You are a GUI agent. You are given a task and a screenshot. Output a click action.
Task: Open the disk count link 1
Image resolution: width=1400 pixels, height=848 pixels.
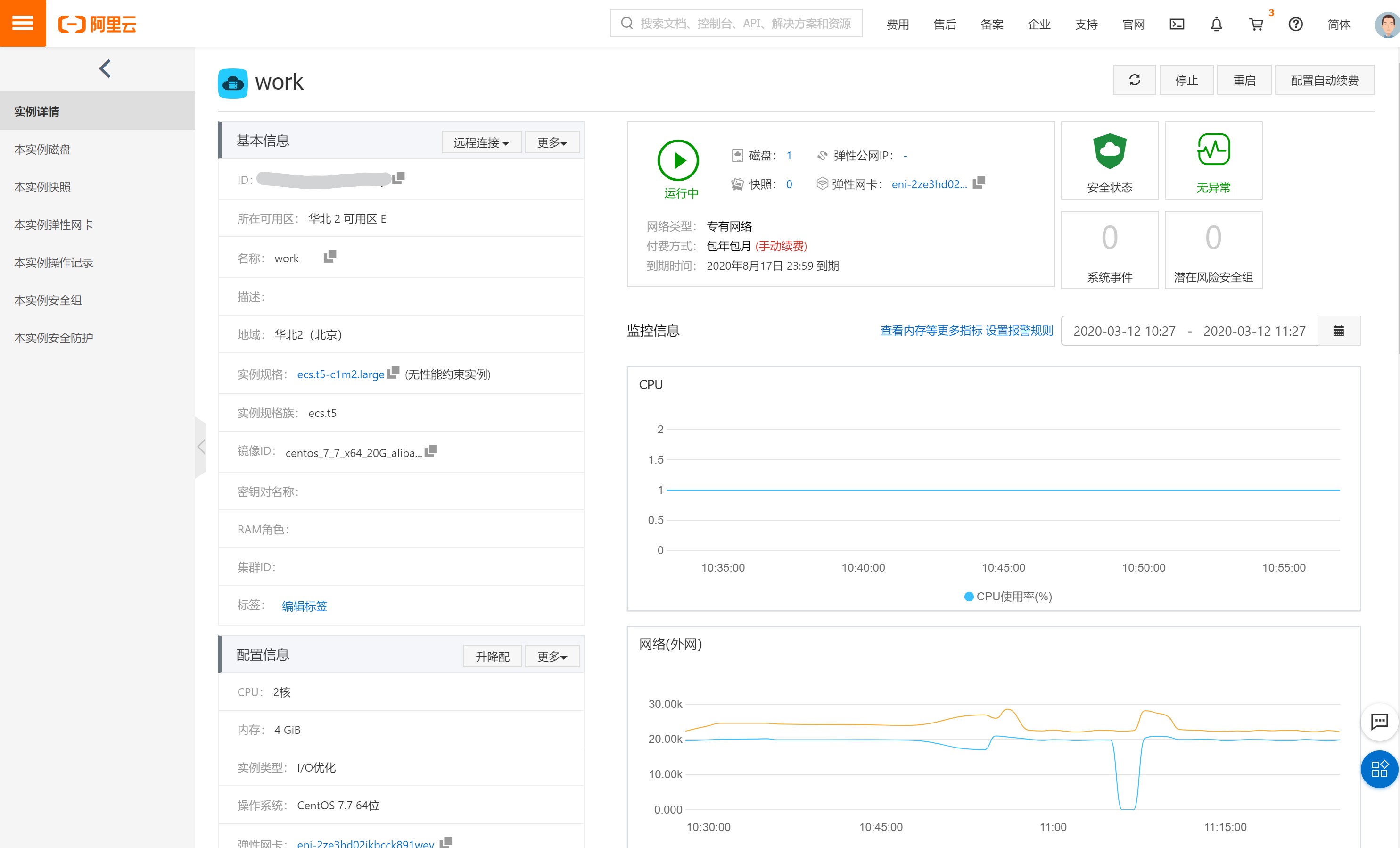789,155
